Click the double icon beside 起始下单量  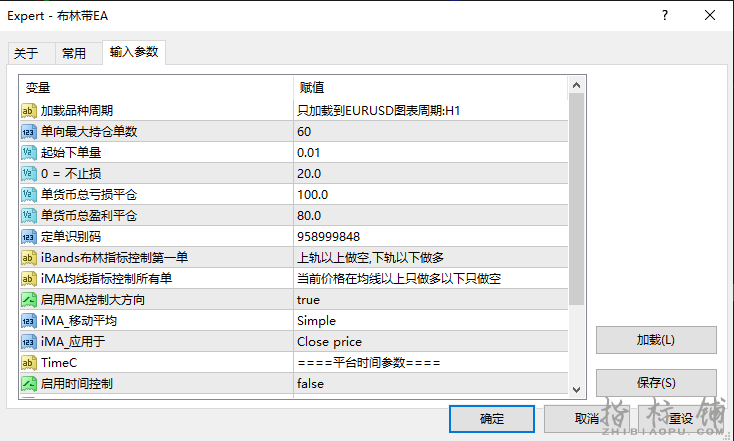pyautogui.click(x=29, y=153)
